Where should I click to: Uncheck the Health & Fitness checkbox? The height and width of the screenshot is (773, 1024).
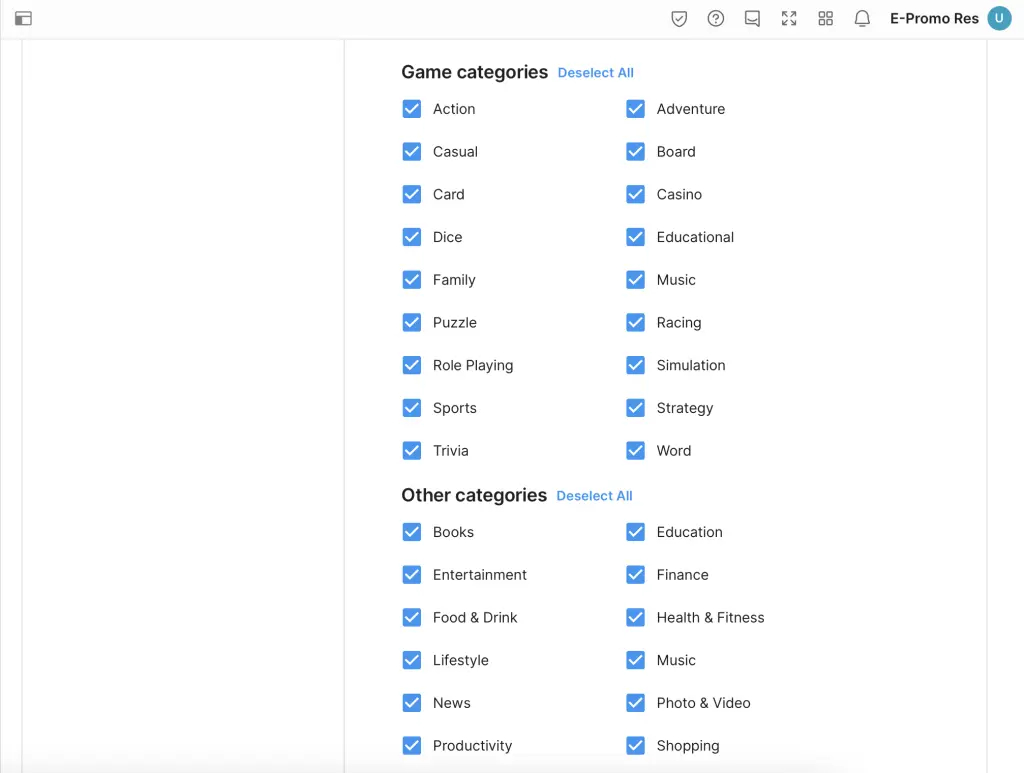635,618
